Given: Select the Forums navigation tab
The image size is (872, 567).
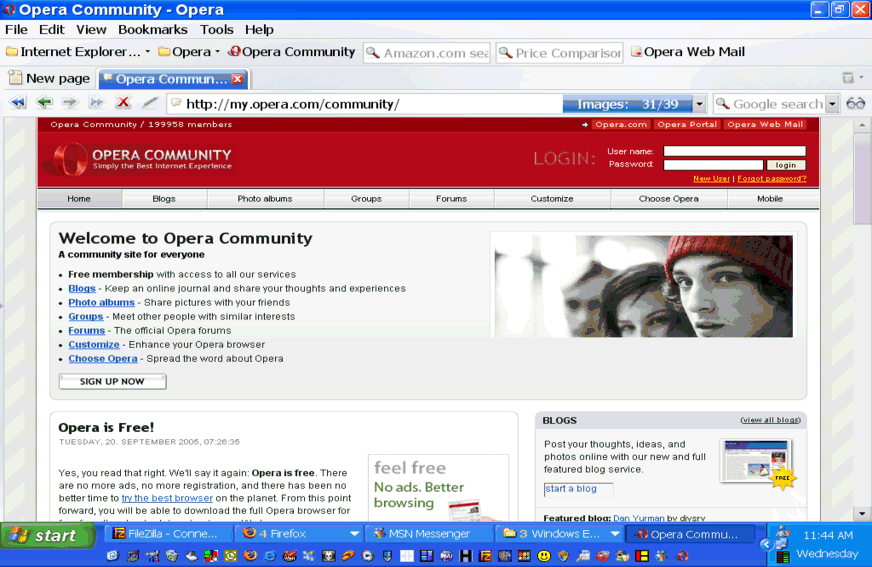Looking at the screenshot, I should coord(452,198).
